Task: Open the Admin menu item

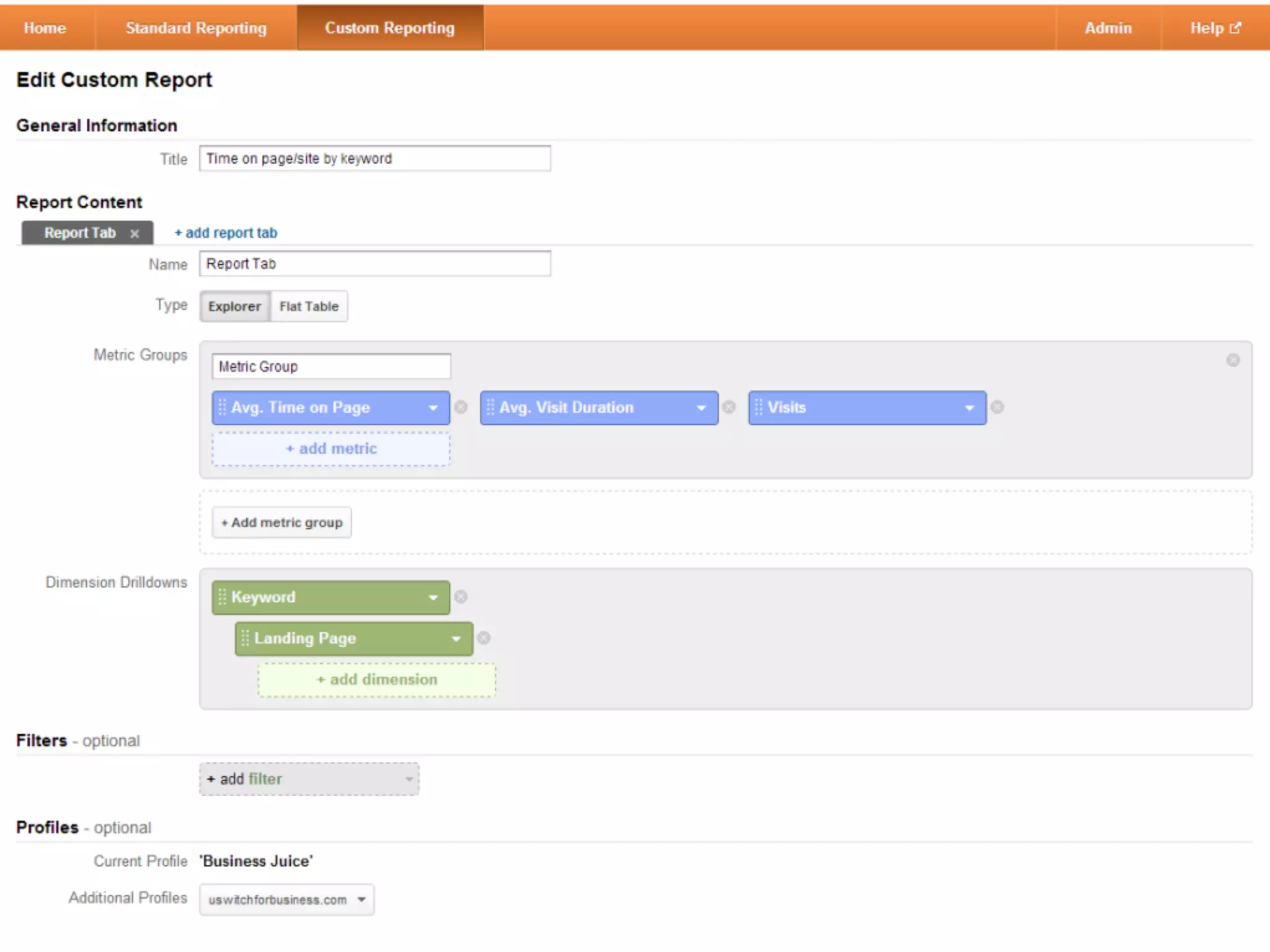Action: tap(1108, 28)
